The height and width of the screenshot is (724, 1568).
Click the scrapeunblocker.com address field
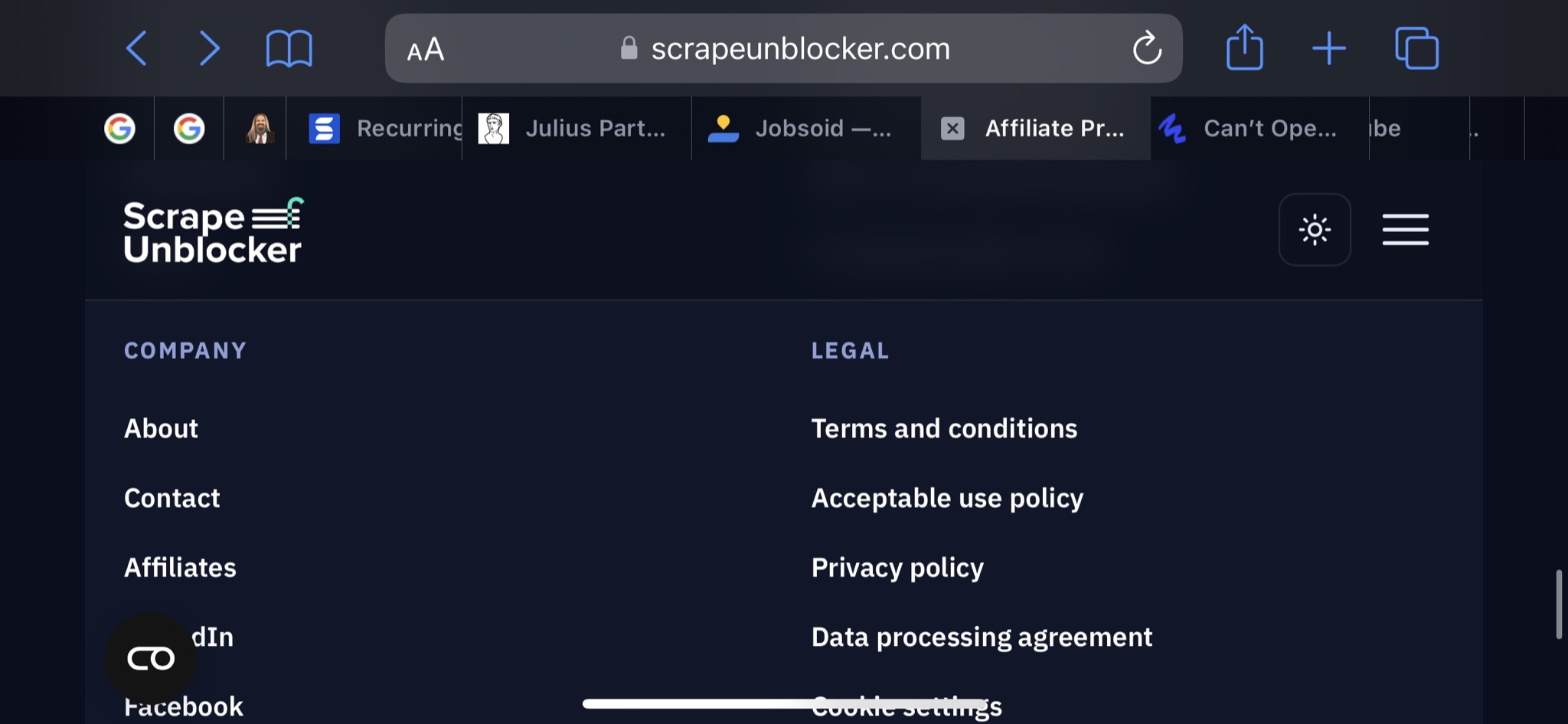pos(783,48)
